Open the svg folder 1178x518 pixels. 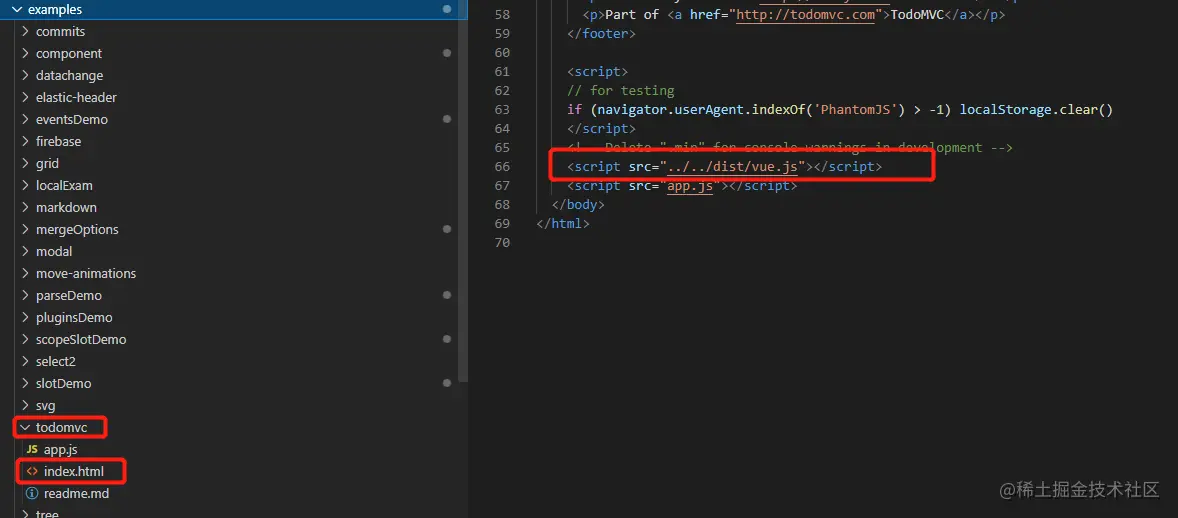[x=45, y=405]
